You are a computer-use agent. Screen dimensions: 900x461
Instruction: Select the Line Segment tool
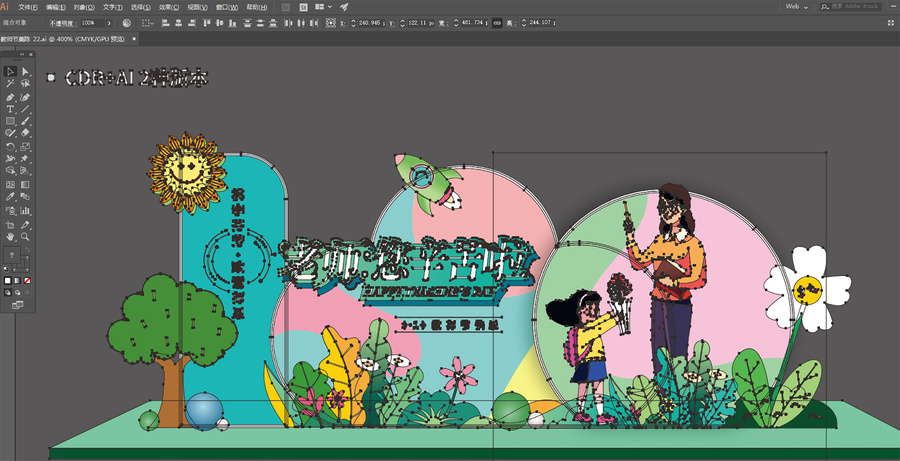click(x=25, y=109)
